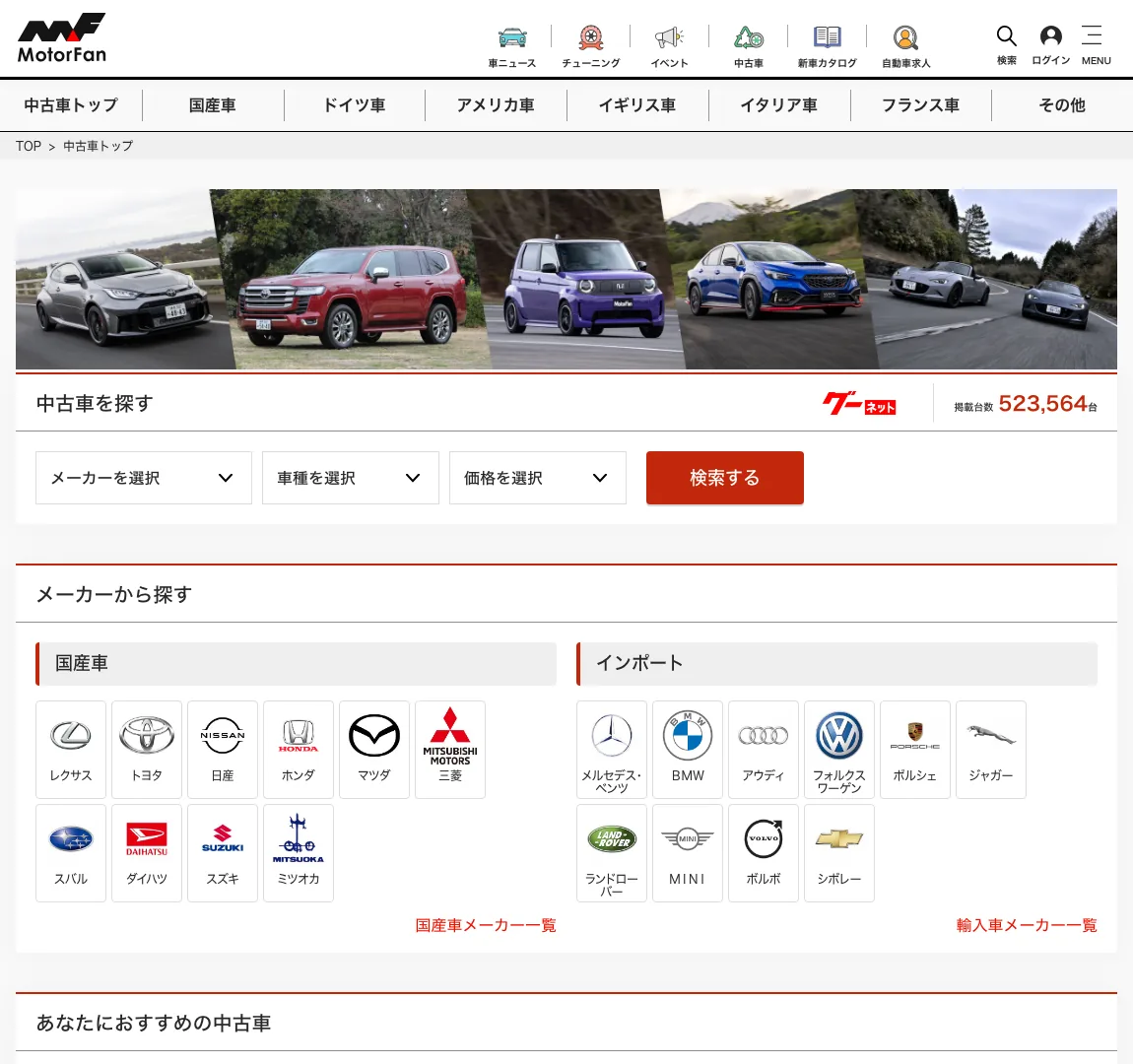Click あなたにおすすめの中古車 heading

click(153, 1023)
